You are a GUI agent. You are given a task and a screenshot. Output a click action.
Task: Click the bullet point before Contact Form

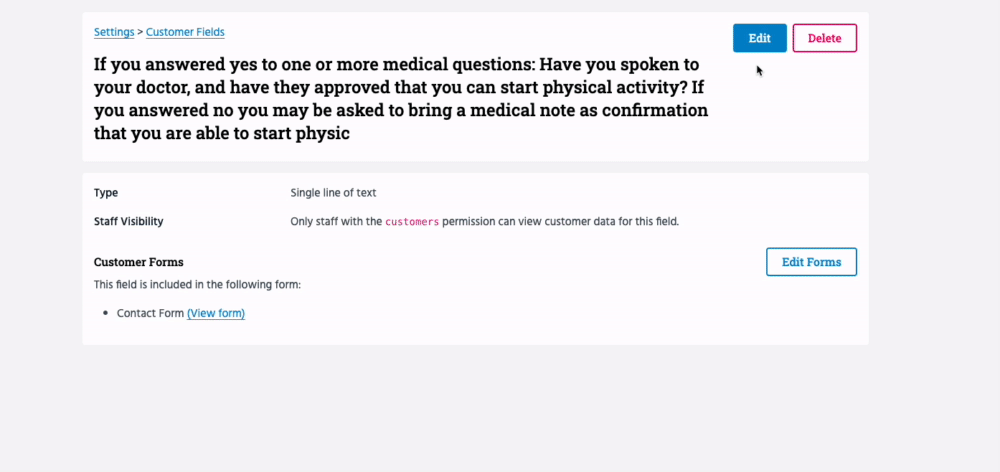tap(105, 314)
